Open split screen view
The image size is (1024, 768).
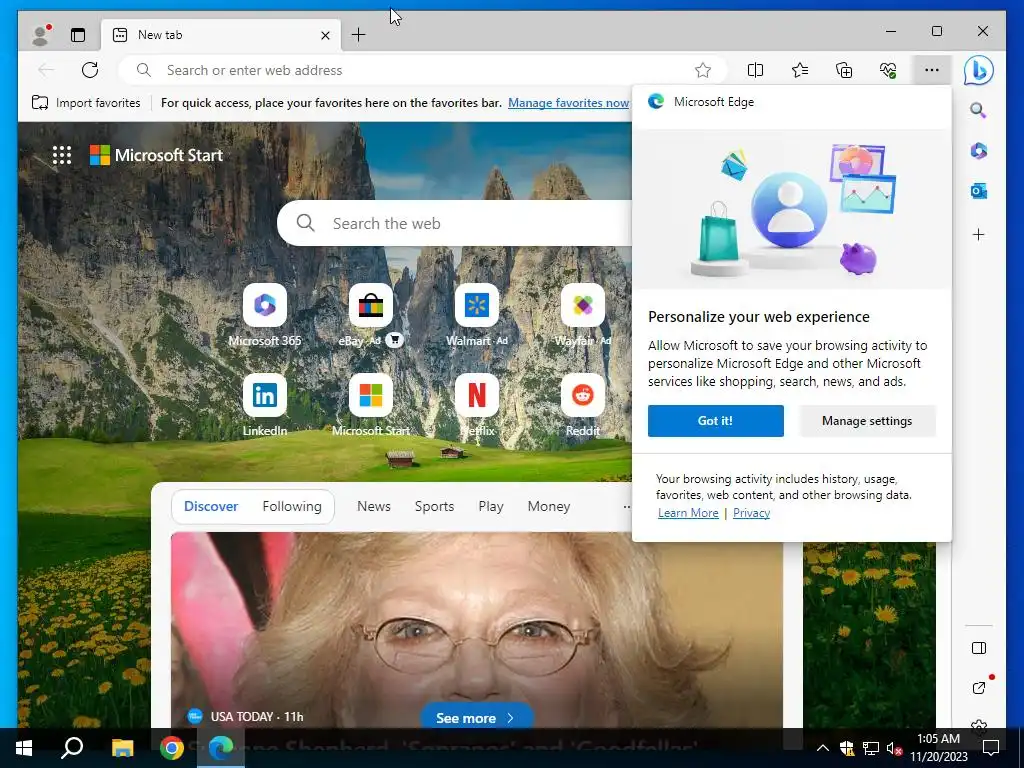(755, 70)
